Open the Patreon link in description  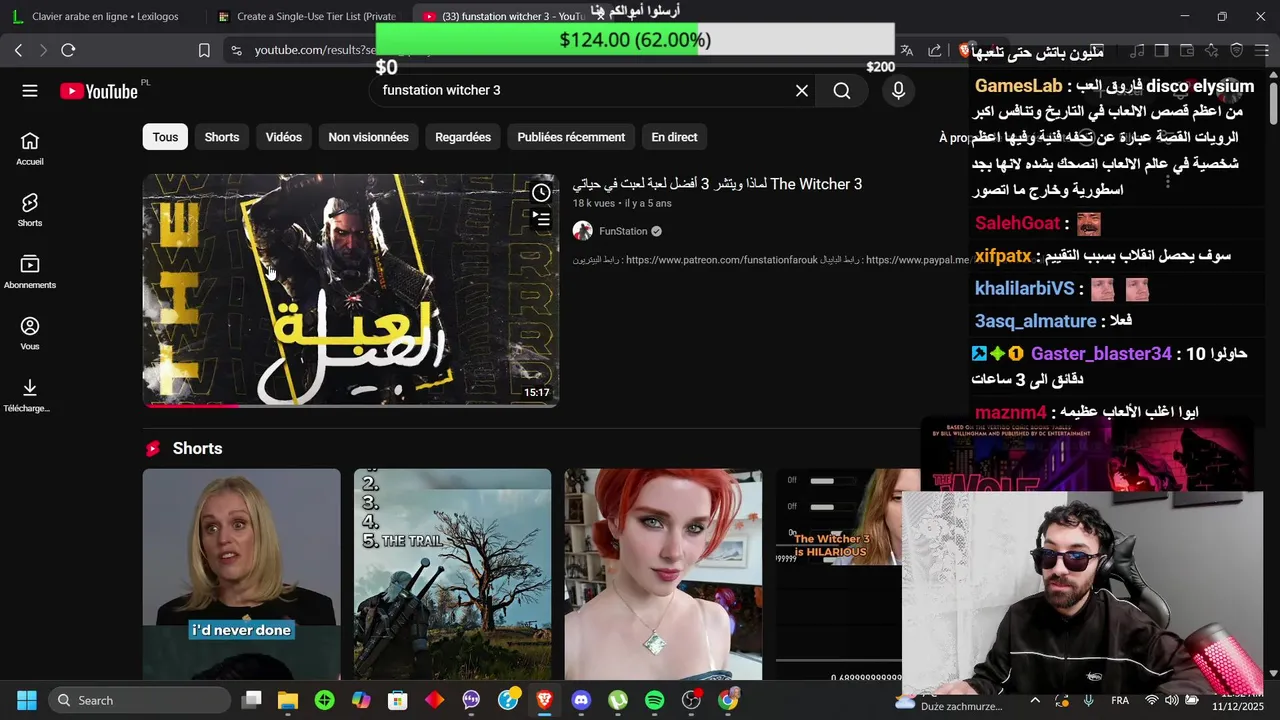pos(721,260)
